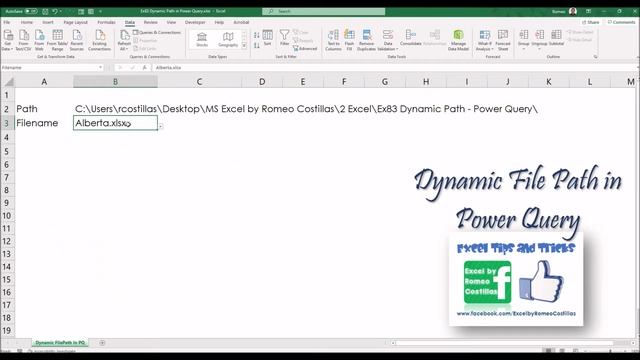Add a new sheet with plus icon
The image size is (640, 360).
[102, 342]
